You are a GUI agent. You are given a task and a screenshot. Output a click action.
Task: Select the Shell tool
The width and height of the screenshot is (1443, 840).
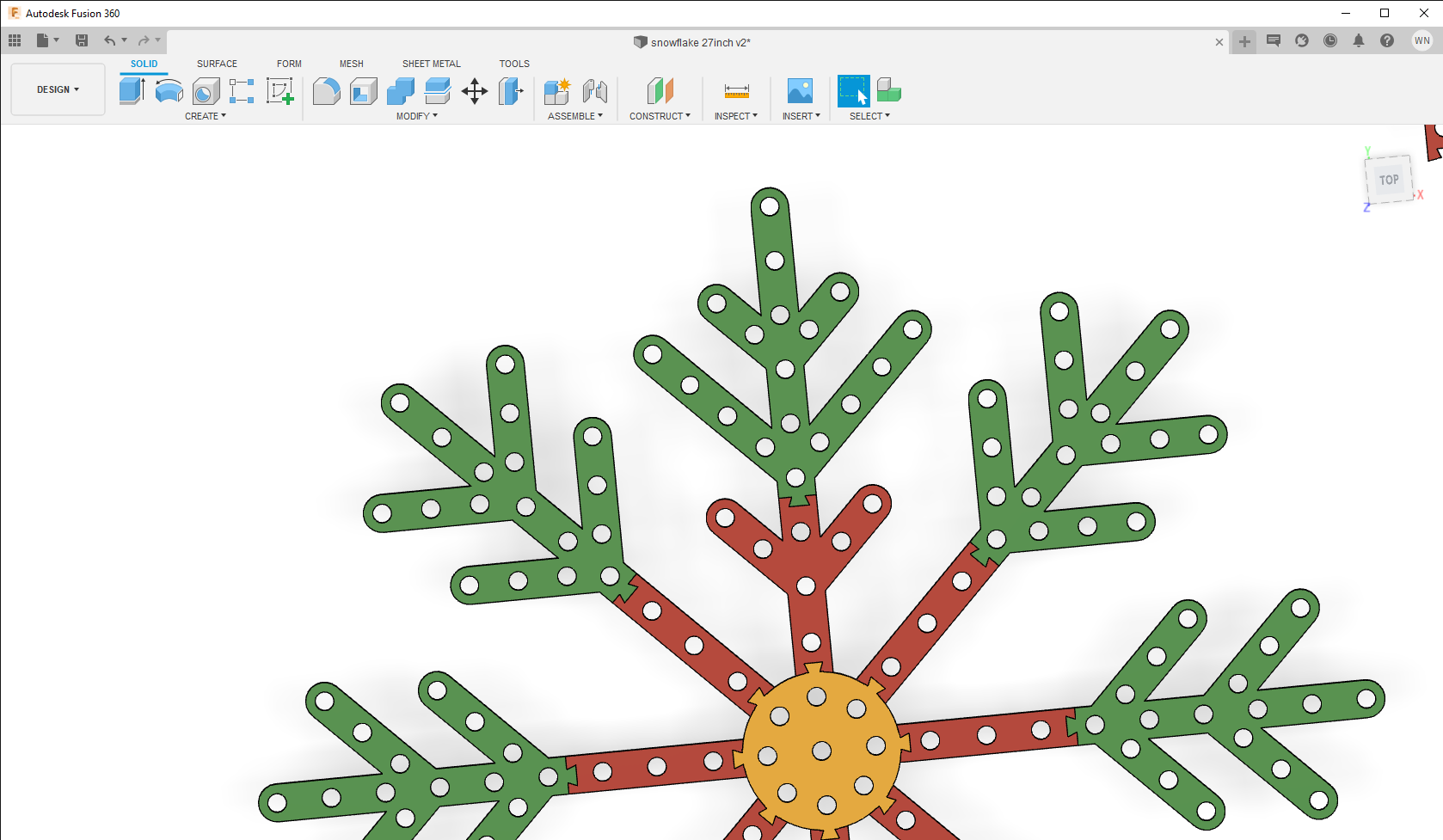(364, 90)
